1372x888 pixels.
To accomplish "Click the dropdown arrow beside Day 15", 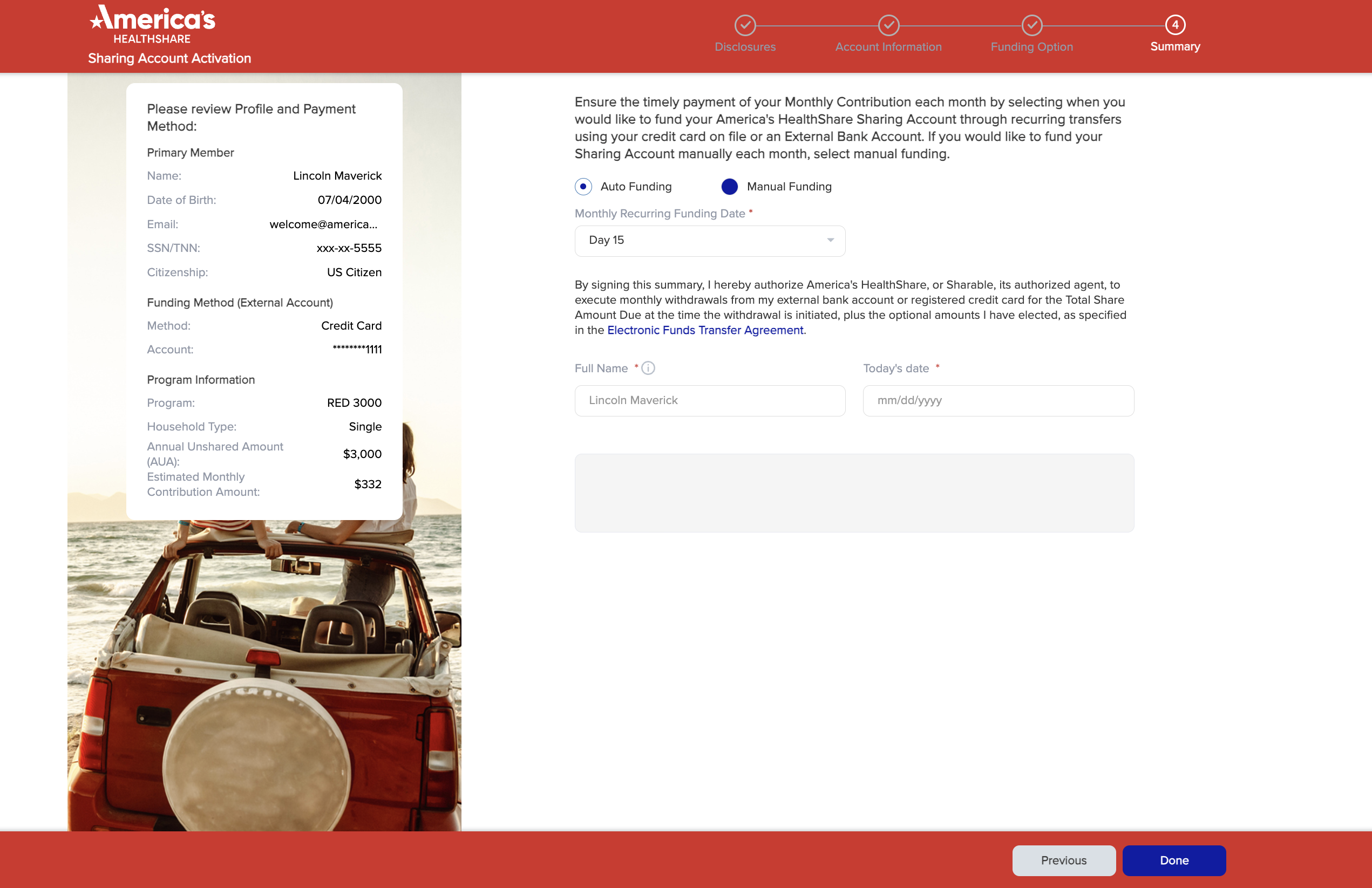I will [x=830, y=240].
